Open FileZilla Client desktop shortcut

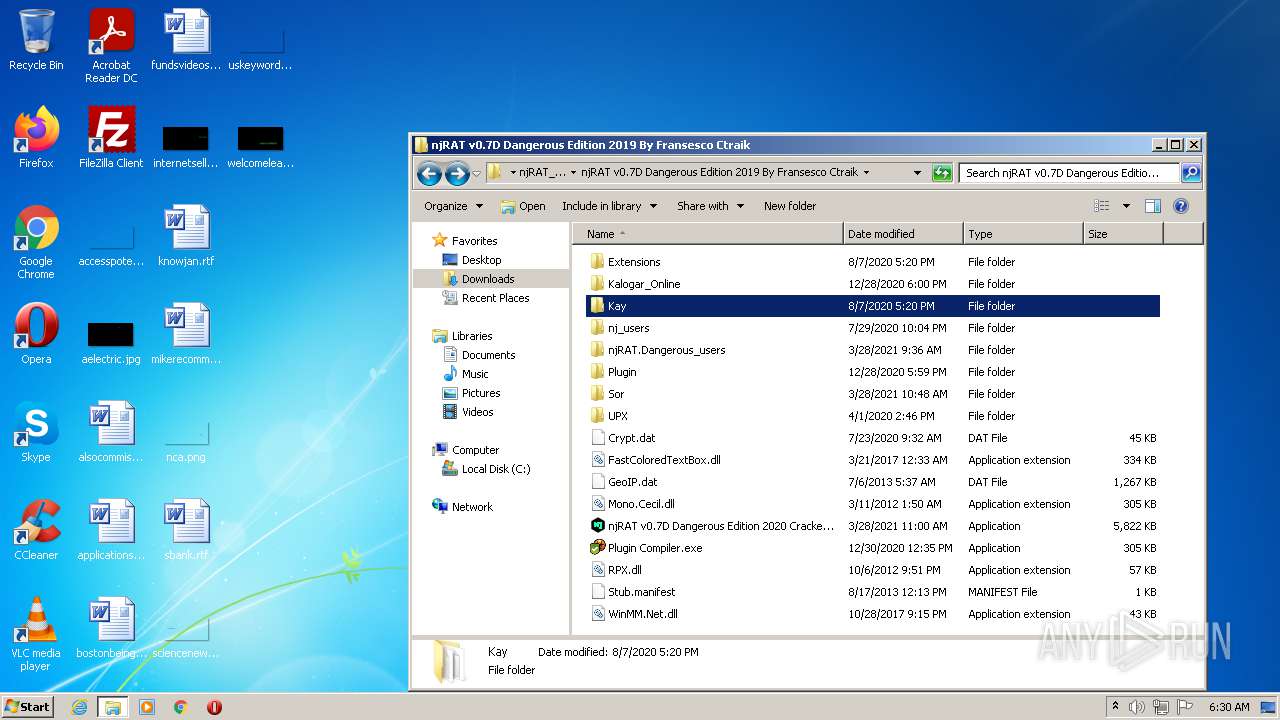(111, 138)
